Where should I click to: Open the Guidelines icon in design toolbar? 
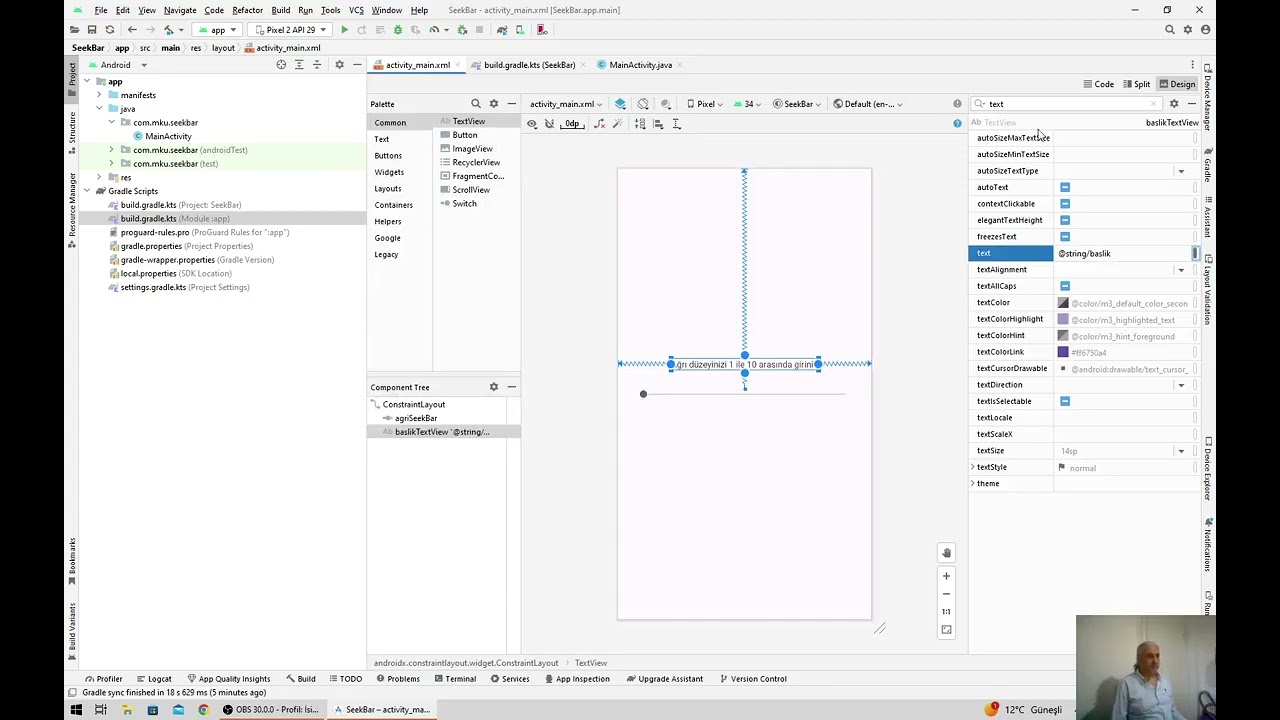pyautogui.click(x=676, y=124)
